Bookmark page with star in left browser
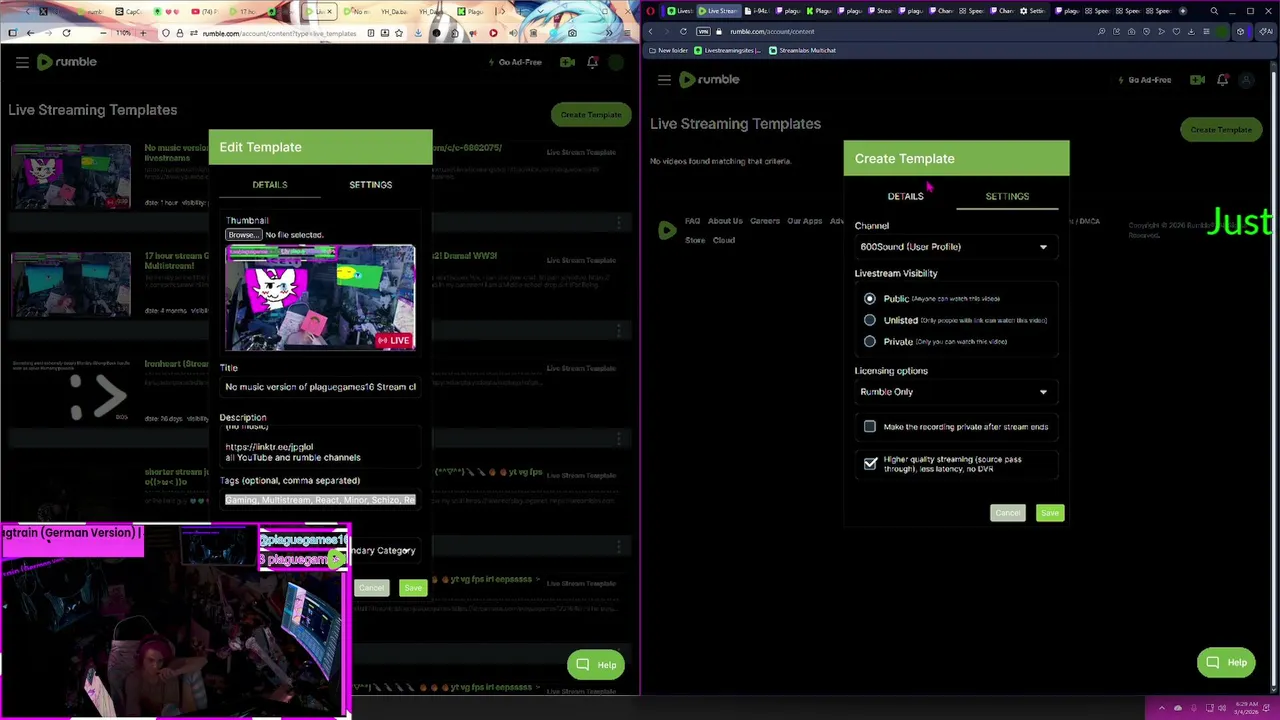Viewport: 1280px width, 720px height. (398, 33)
